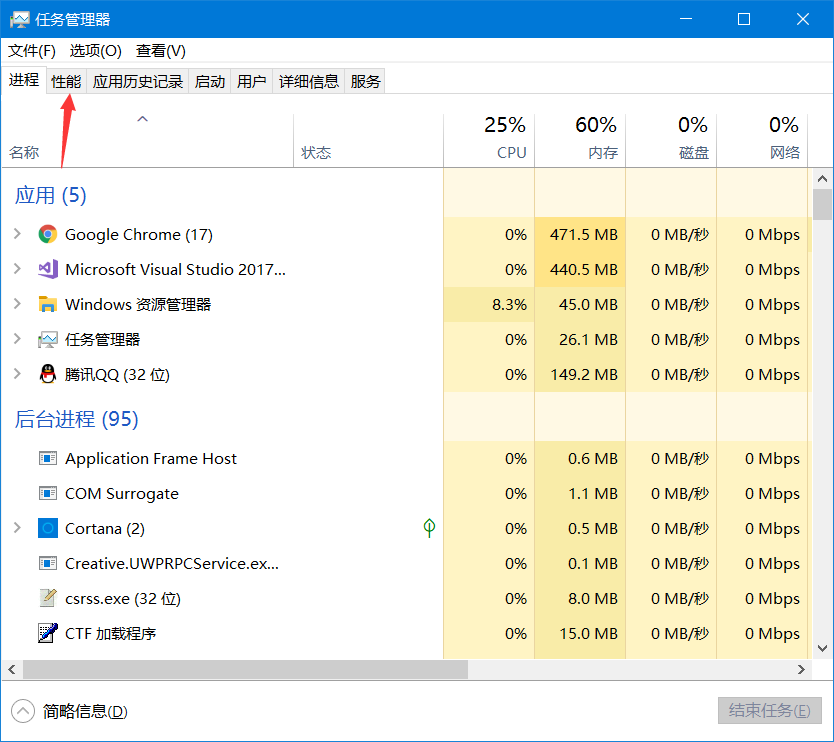This screenshot has height=742, width=834.
Task: Expand the Microsoft Visual Studio 2017 group
Action: pos(17,269)
